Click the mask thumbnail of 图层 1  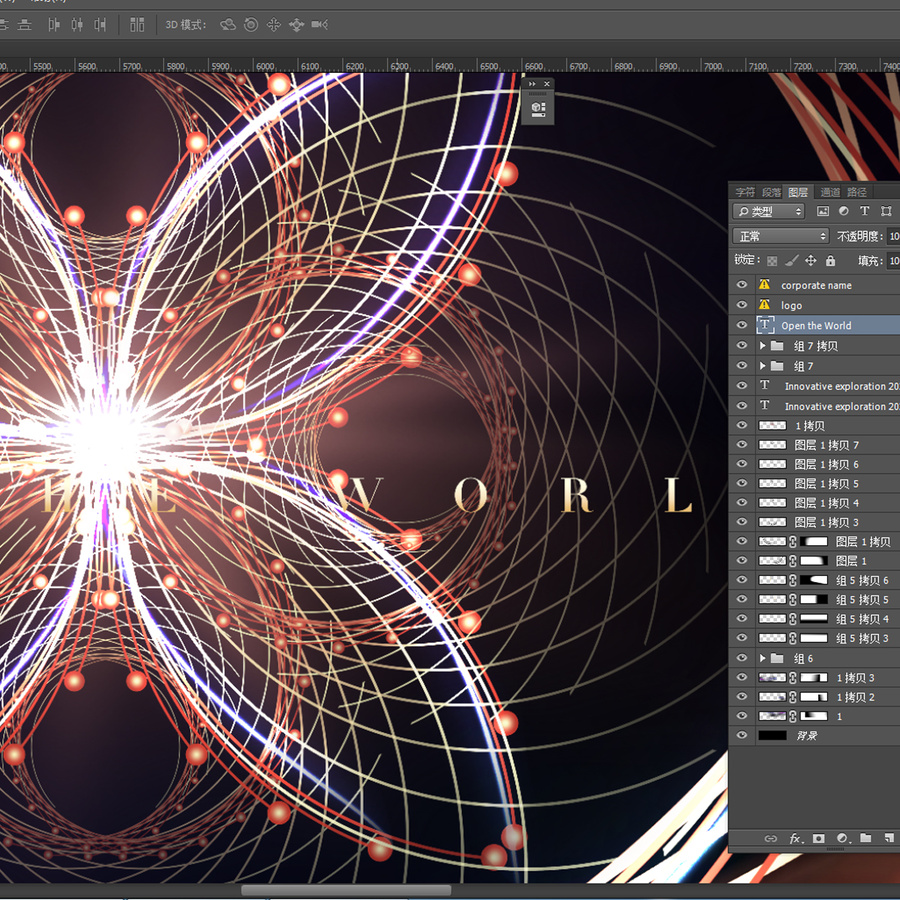814,561
